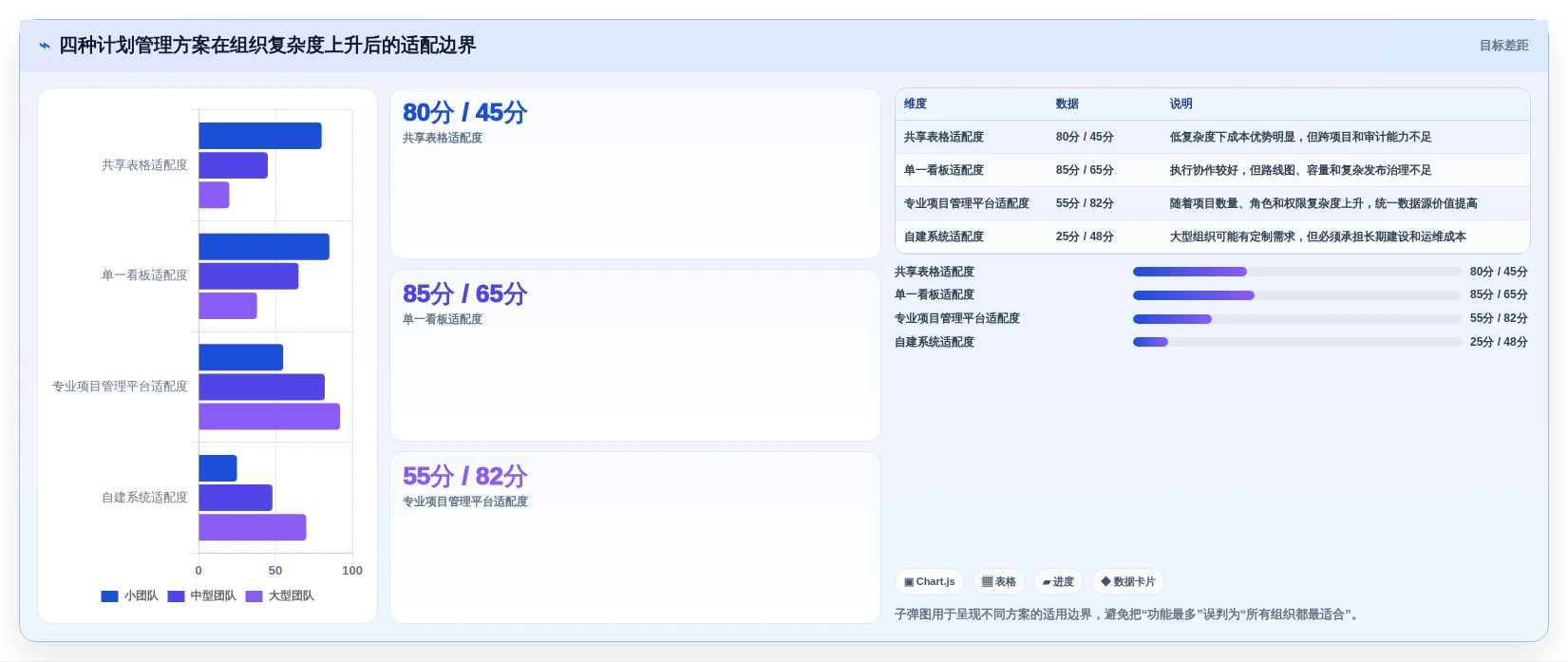Select the 55分 / 82分 card value

pyautogui.click(x=465, y=477)
